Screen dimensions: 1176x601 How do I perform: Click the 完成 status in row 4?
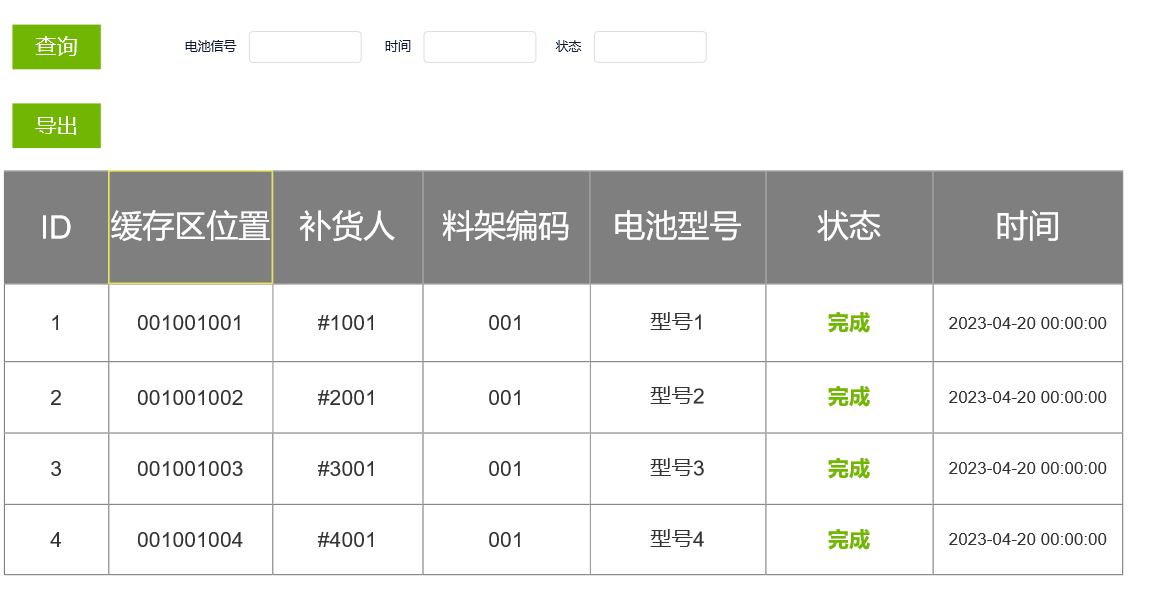849,540
